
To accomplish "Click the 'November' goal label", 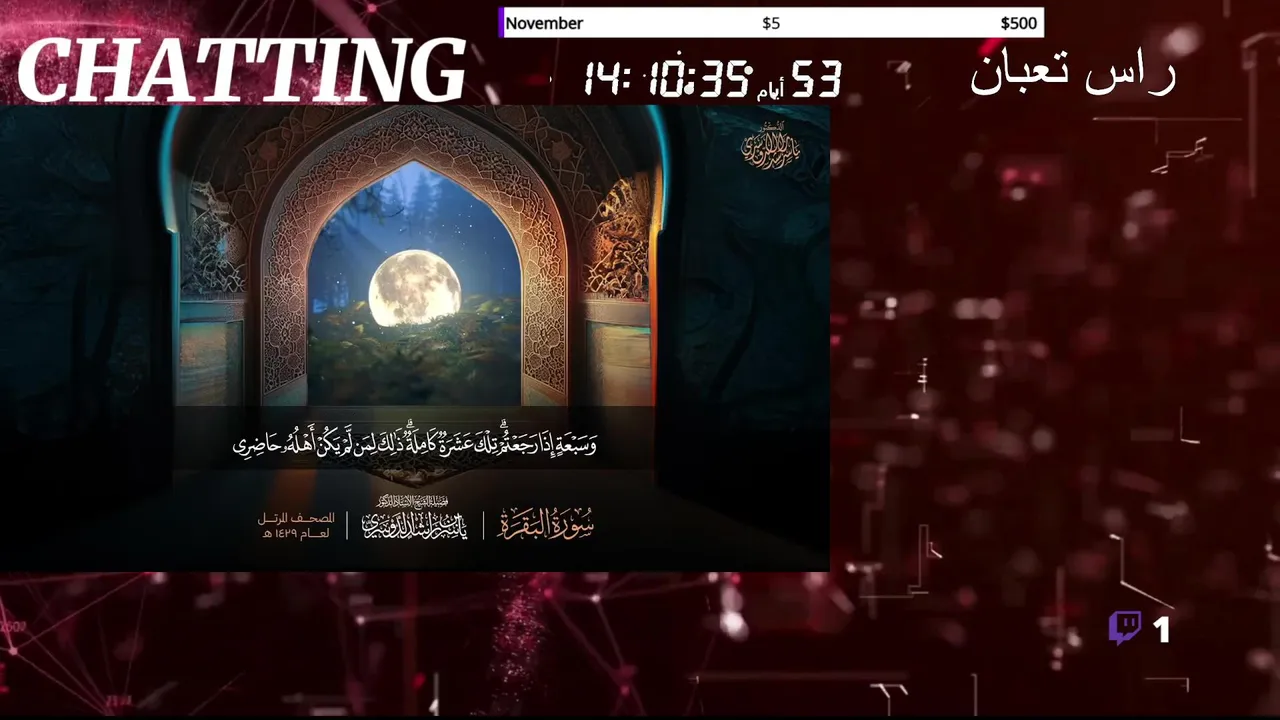I will tap(544, 23).
